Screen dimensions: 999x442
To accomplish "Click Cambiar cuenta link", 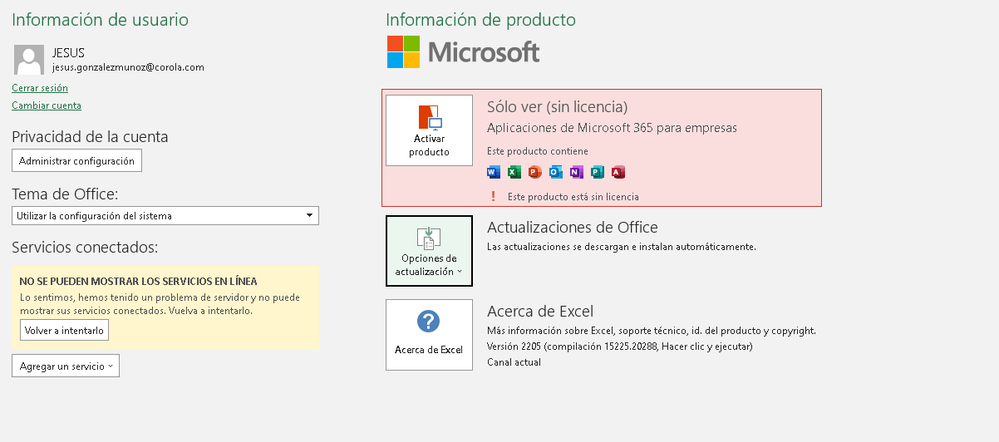I will click(x=47, y=106).
